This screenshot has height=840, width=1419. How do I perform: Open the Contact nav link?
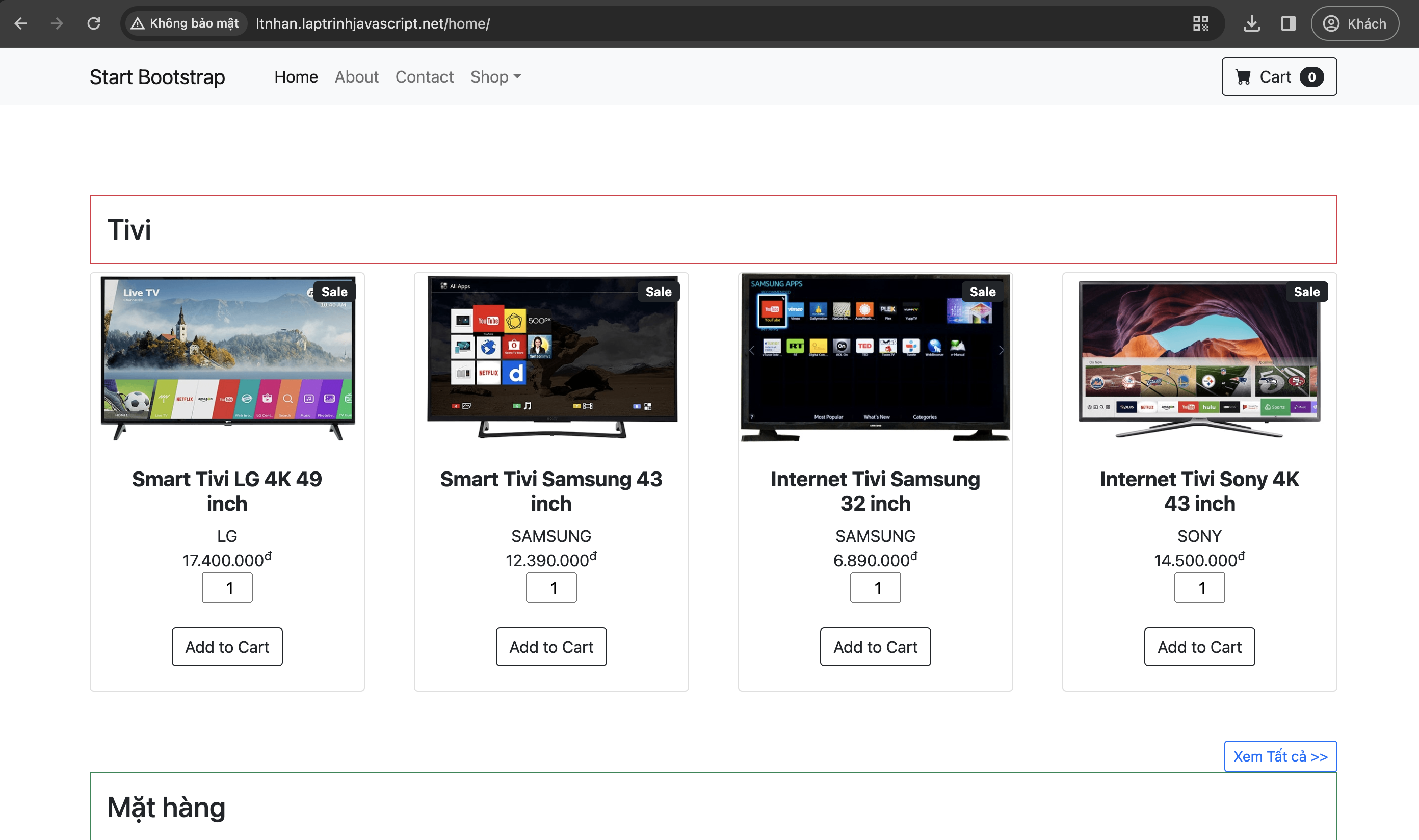[424, 76]
